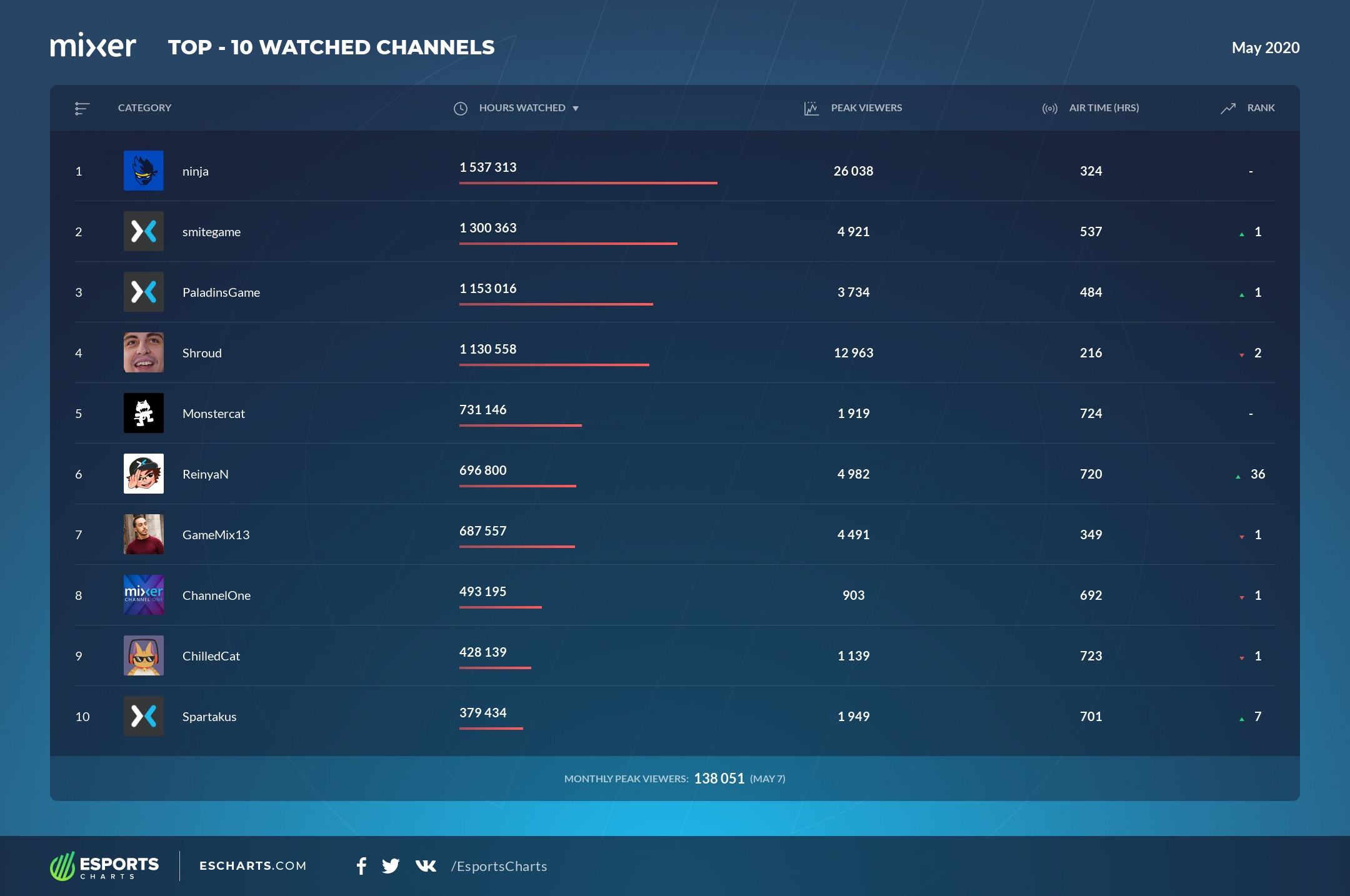Click Shroud's red rank-down arrow
Viewport: 1350px width, 896px height.
click(x=1242, y=356)
